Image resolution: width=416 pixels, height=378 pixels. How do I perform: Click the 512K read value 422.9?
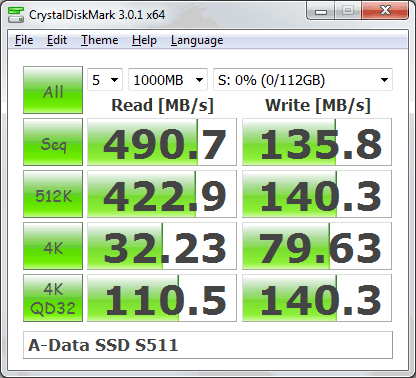point(162,194)
